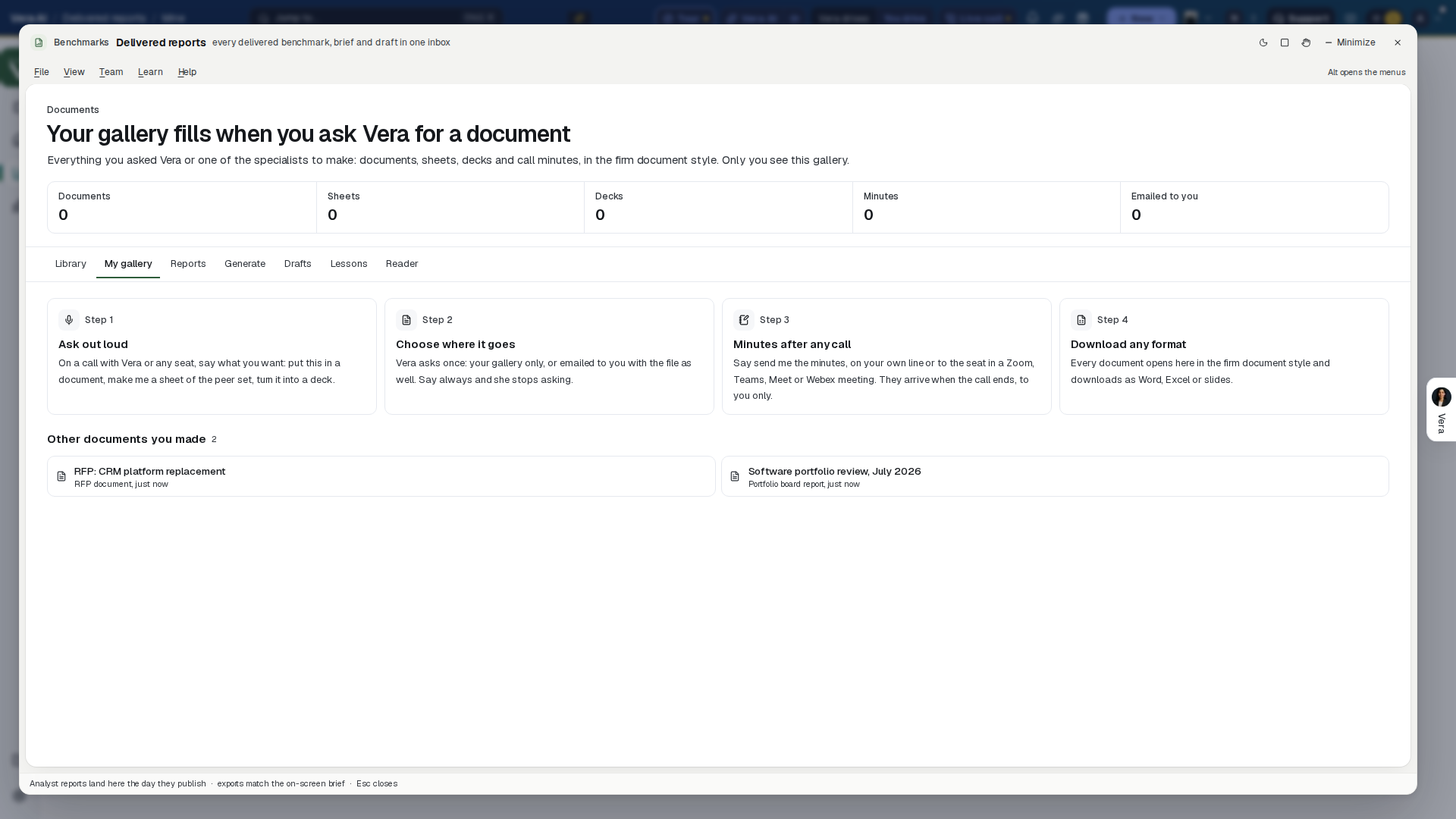The height and width of the screenshot is (819, 1456).
Task: Open RFP: CRM platform replacement document
Action: click(381, 476)
